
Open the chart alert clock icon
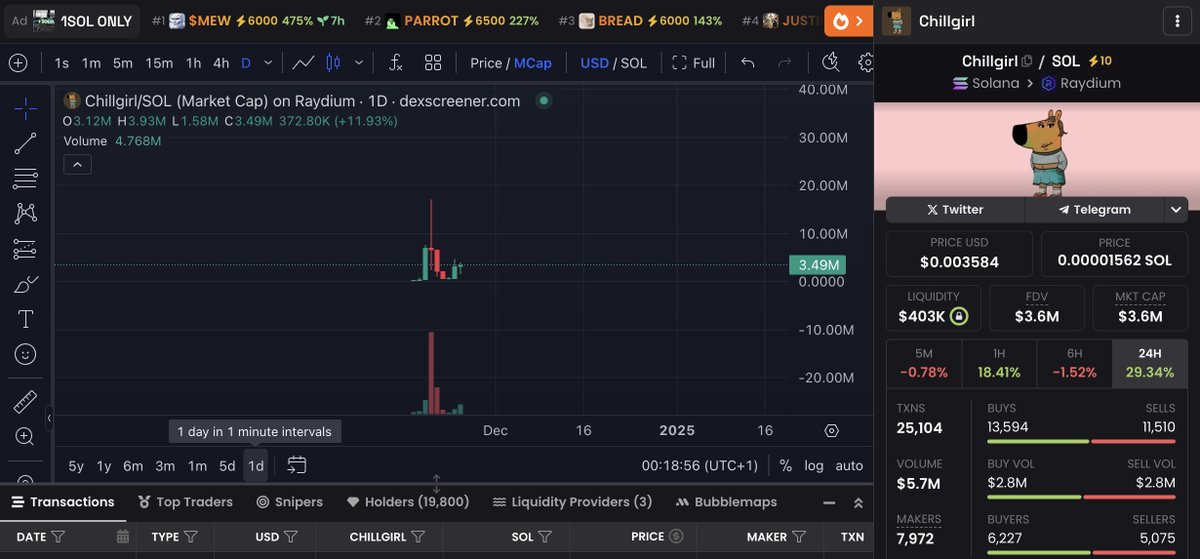(830, 63)
